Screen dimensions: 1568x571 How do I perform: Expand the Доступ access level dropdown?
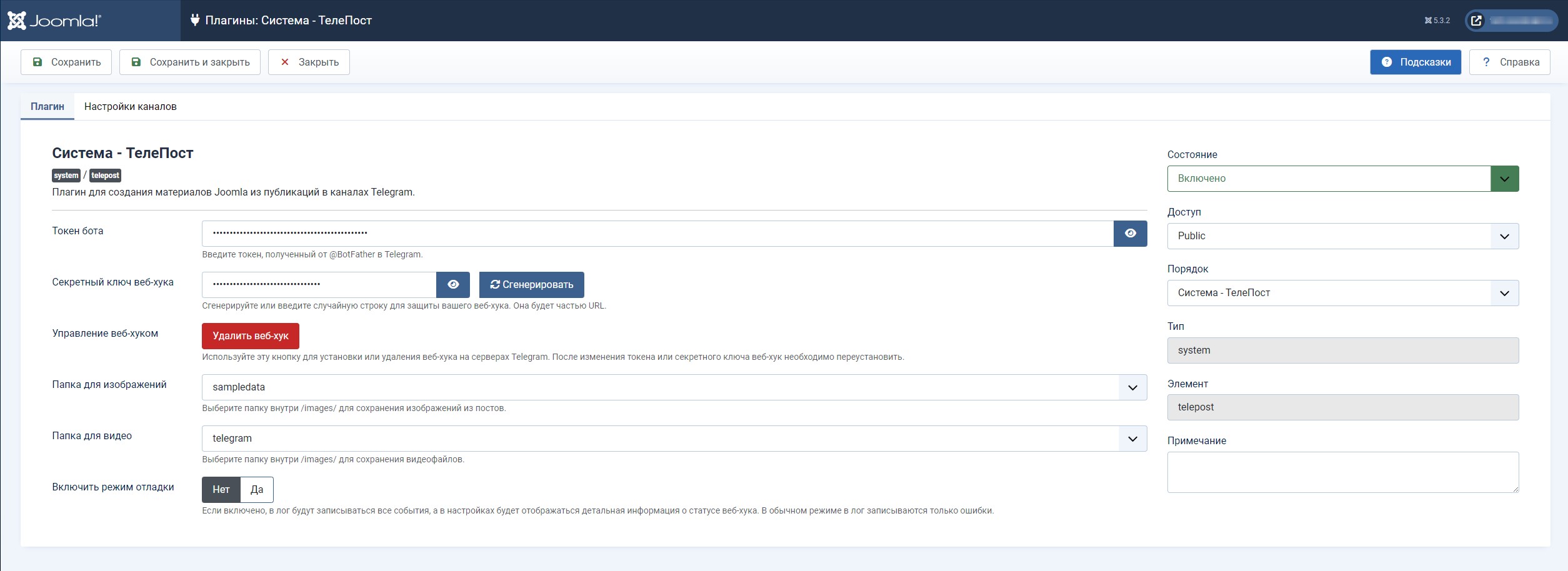point(1342,236)
